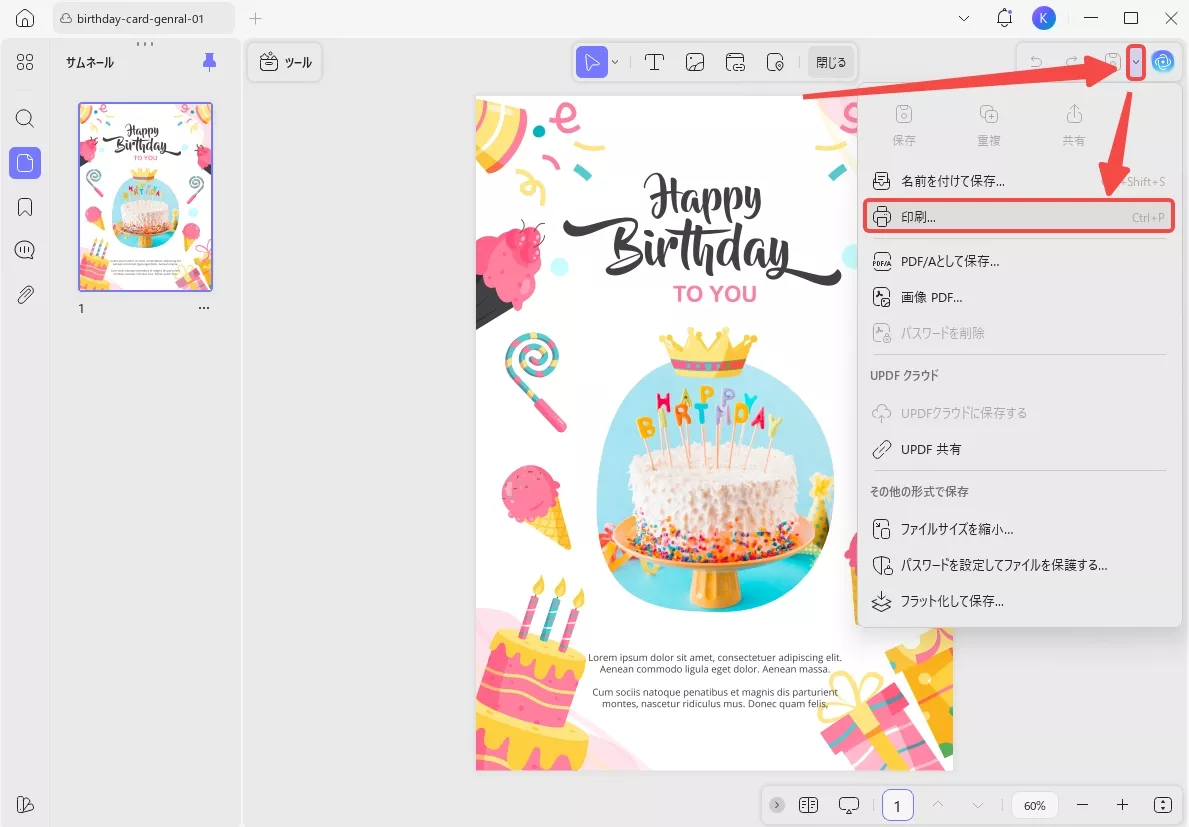Image resolution: width=1189 pixels, height=827 pixels.
Task: Open the UPDF AI assistant icon
Action: click(x=1162, y=62)
